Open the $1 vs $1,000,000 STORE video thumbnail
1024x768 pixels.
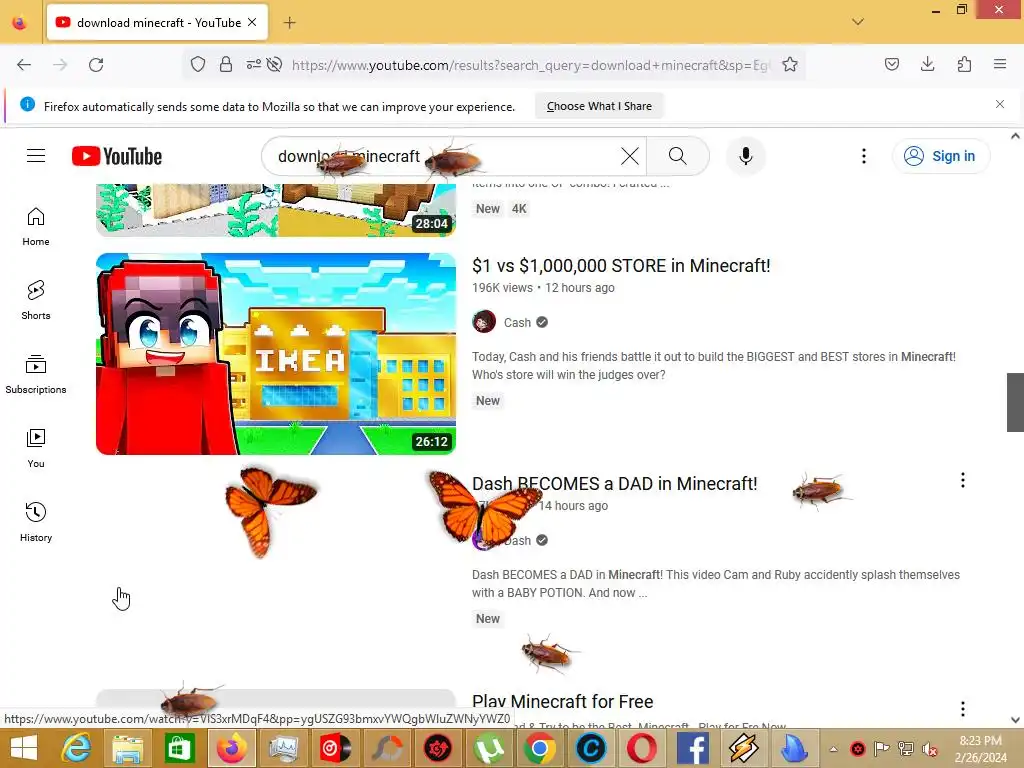pos(276,354)
